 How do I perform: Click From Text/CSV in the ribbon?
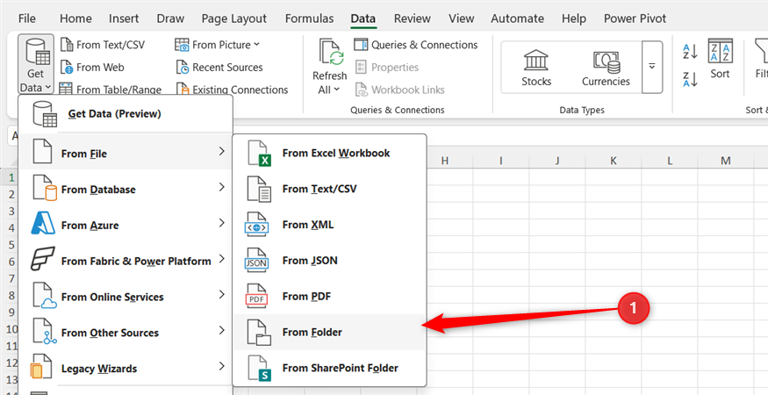tap(102, 45)
